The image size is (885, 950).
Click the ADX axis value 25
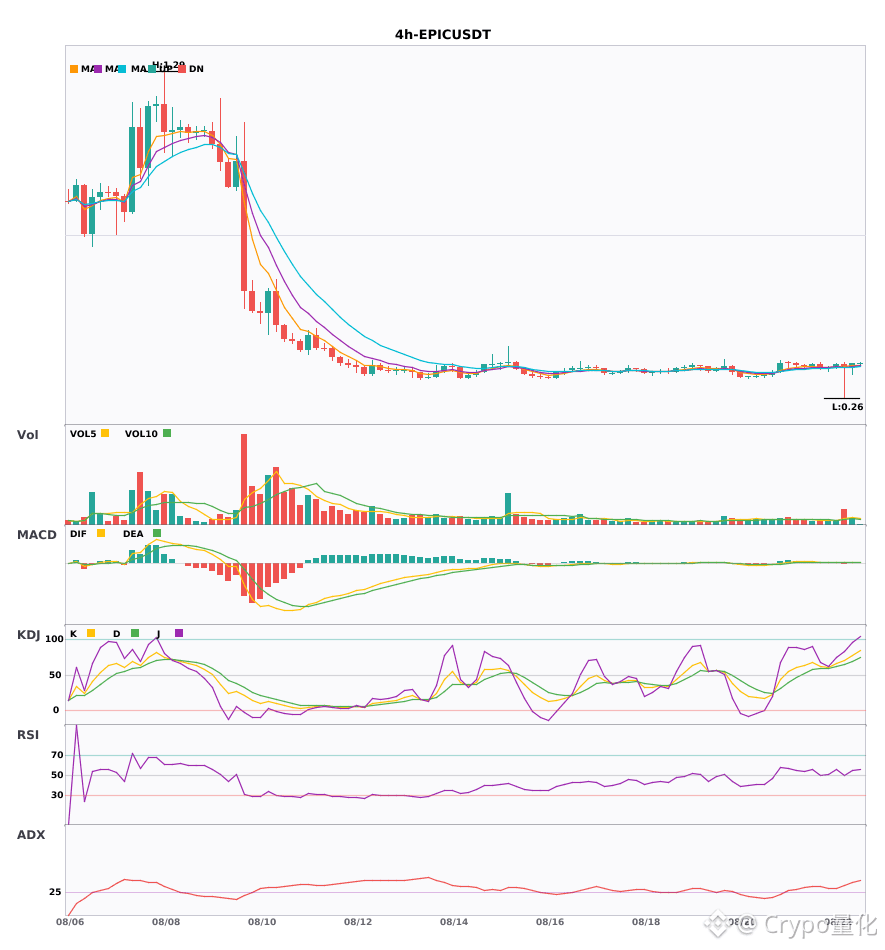point(55,892)
